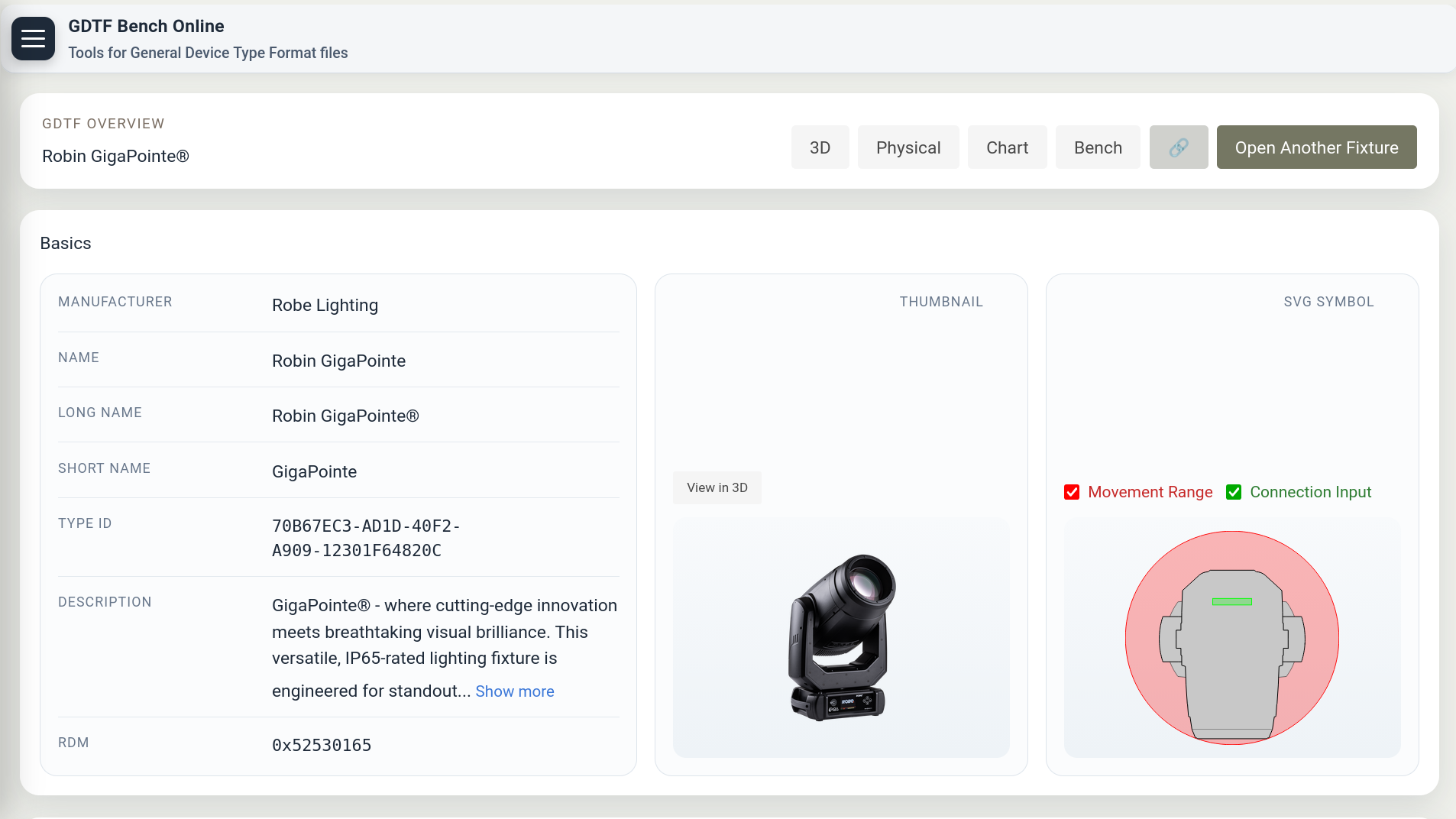Click the Robe Lighting manufacturer value
1456x819 pixels.
click(325, 305)
